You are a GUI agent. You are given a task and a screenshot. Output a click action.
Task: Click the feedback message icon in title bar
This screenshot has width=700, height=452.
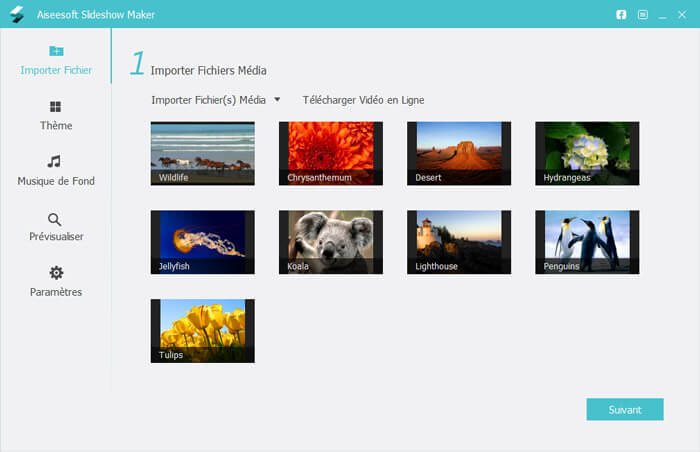tap(643, 15)
